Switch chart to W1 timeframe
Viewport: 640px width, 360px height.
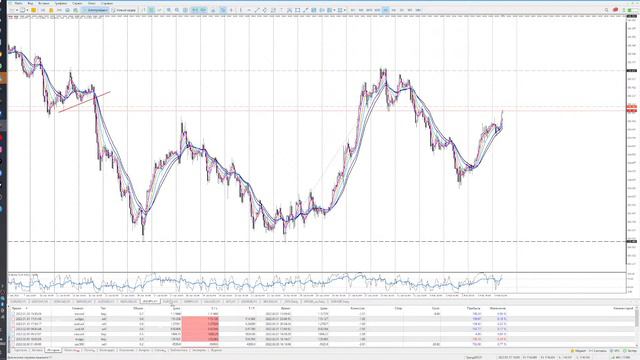[410, 10]
